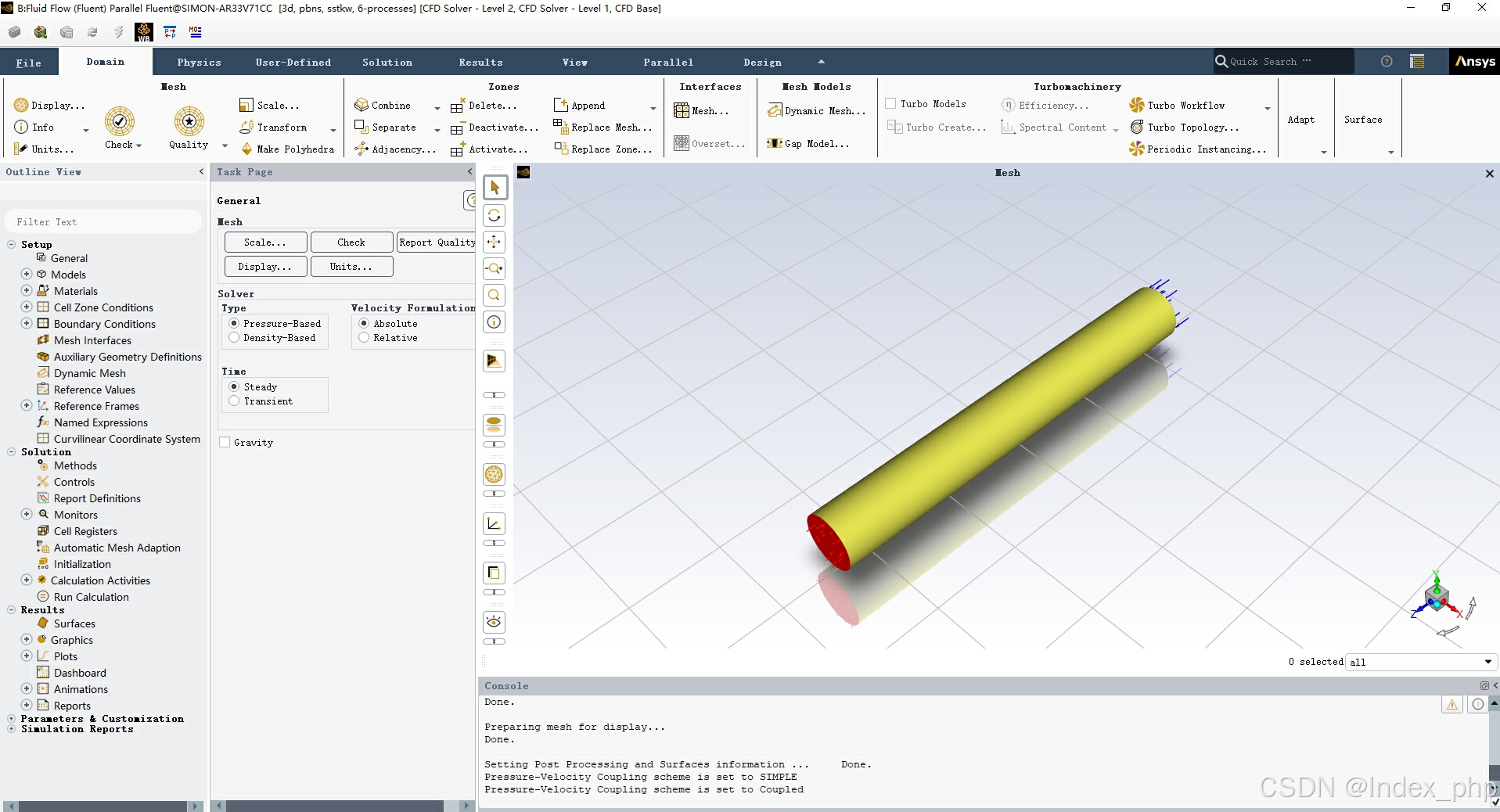Click the help question mark icon
Viewport: 1500px width, 812px height.
(1387, 62)
